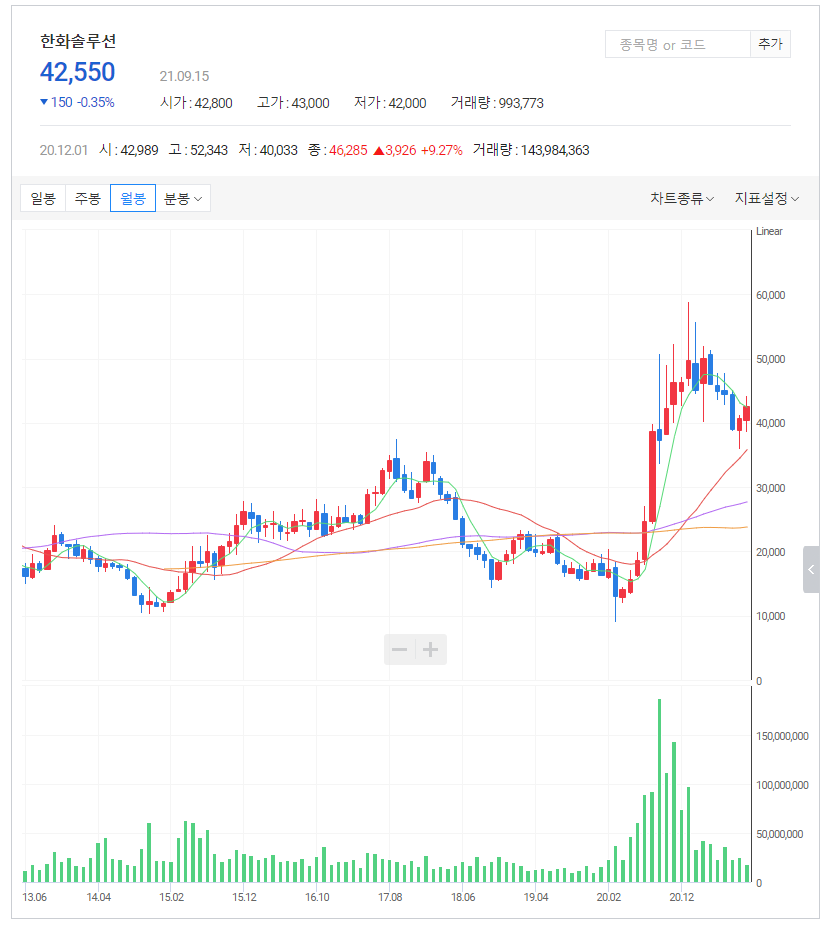Click the monthly volume 143,984,363
Image resolution: width=826 pixels, height=925 pixels.
tap(555, 150)
